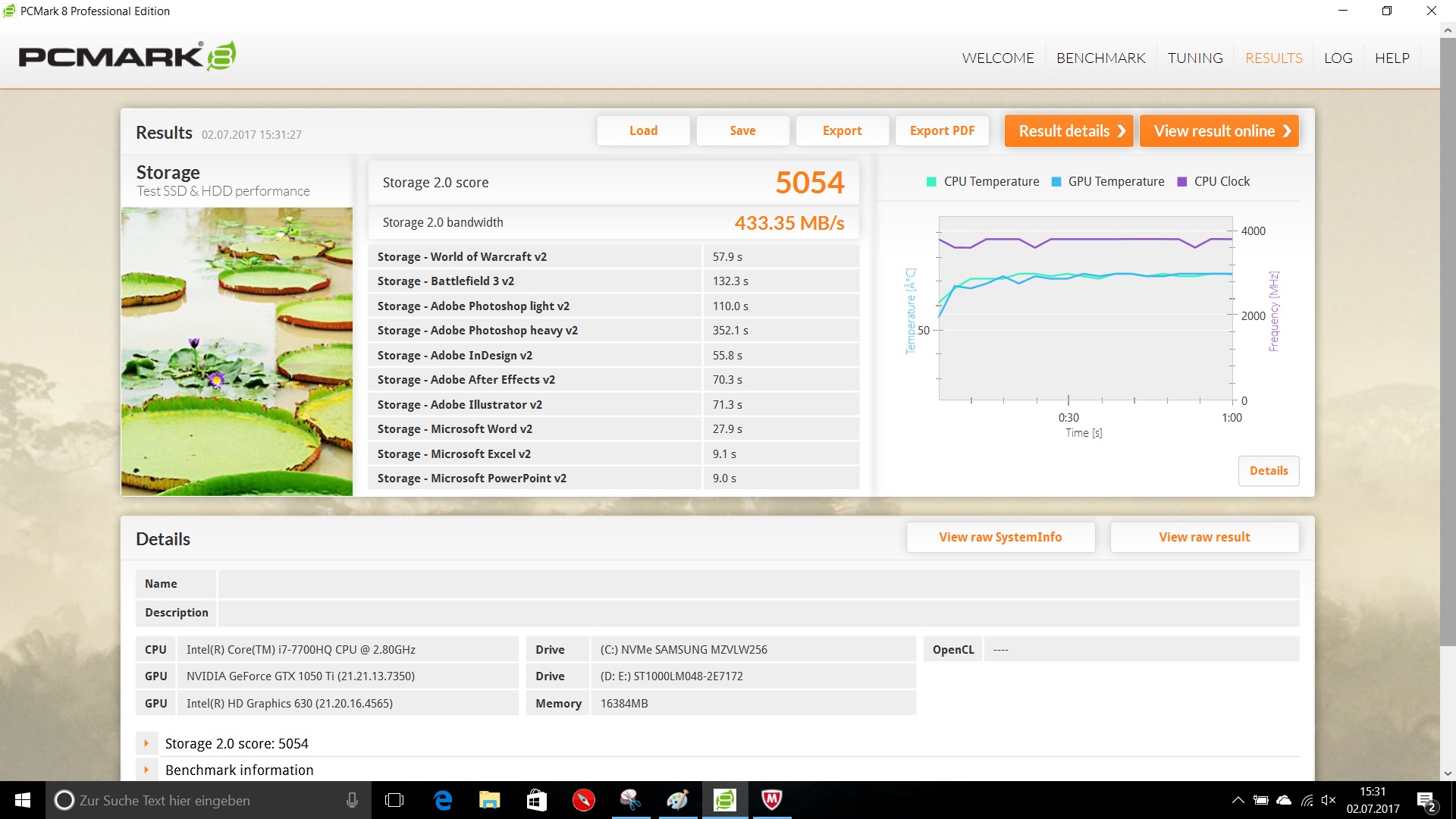Open Microsoft Edge from taskbar
Screen dimensions: 1456x819
pyautogui.click(x=443, y=800)
